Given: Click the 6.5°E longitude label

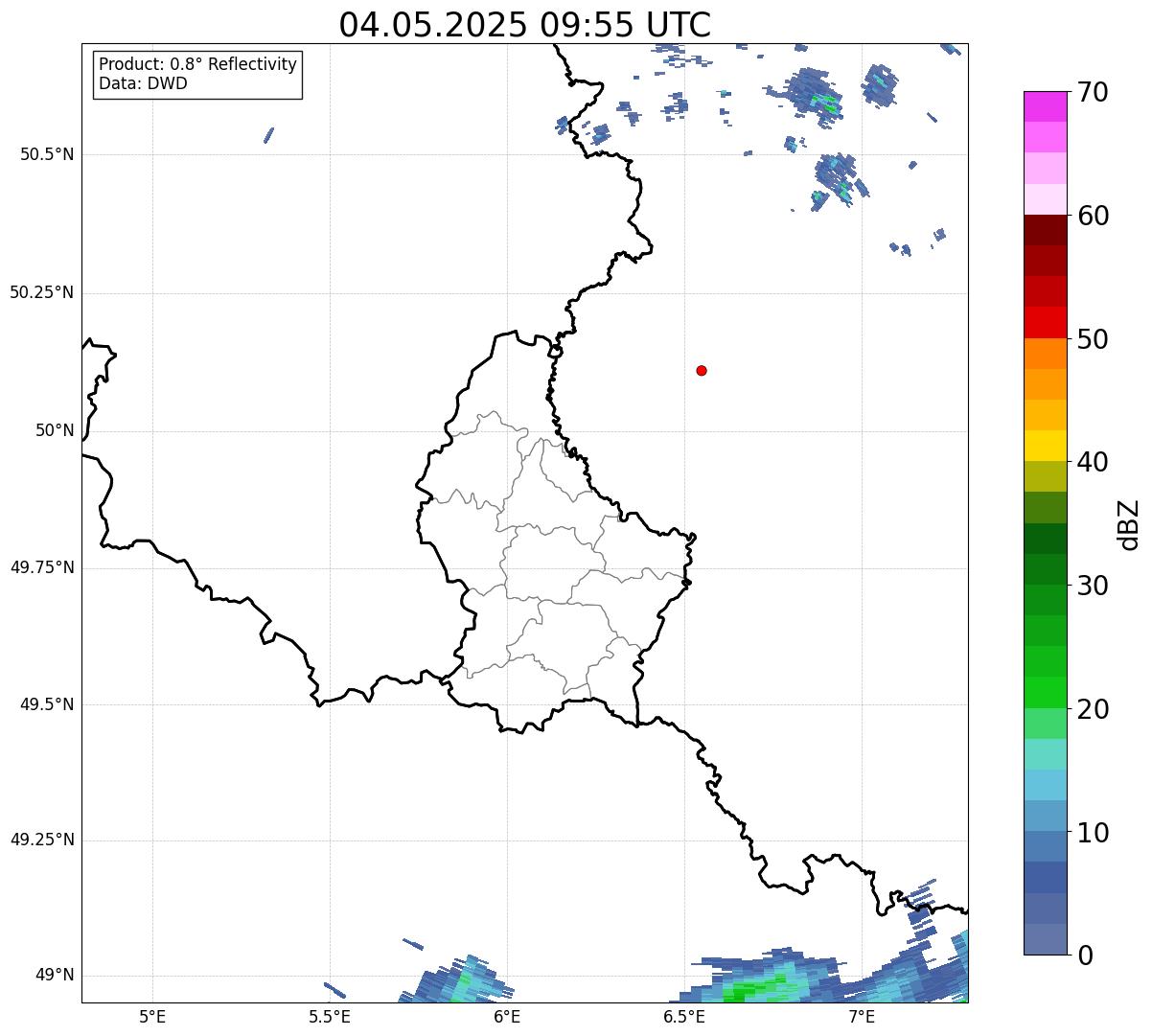Looking at the screenshot, I should click(684, 1016).
